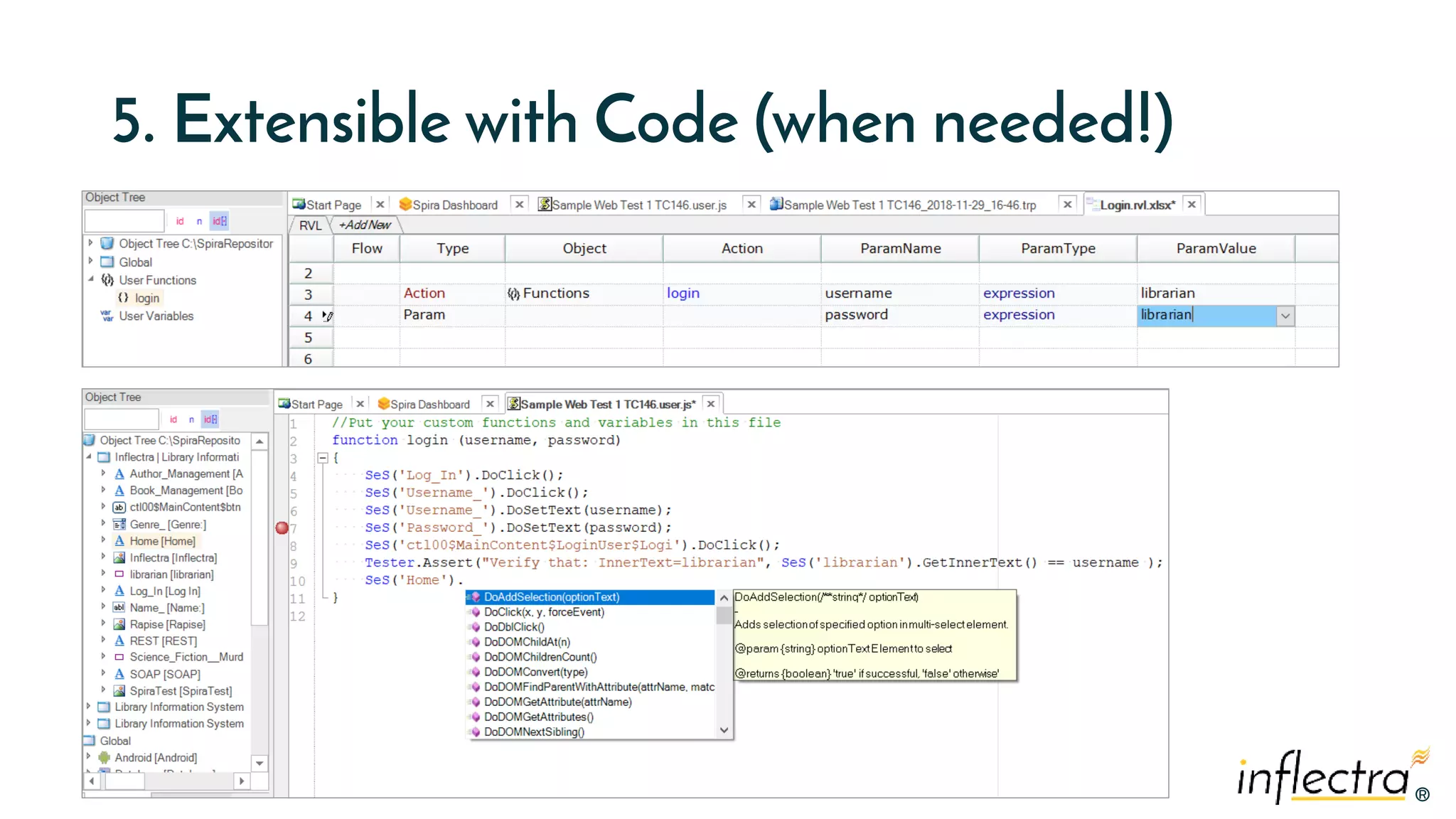Expand the Science_Fiction__Murd node
Image resolution: width=1456 pixels, height=819 pixels.
coord(103,657)
